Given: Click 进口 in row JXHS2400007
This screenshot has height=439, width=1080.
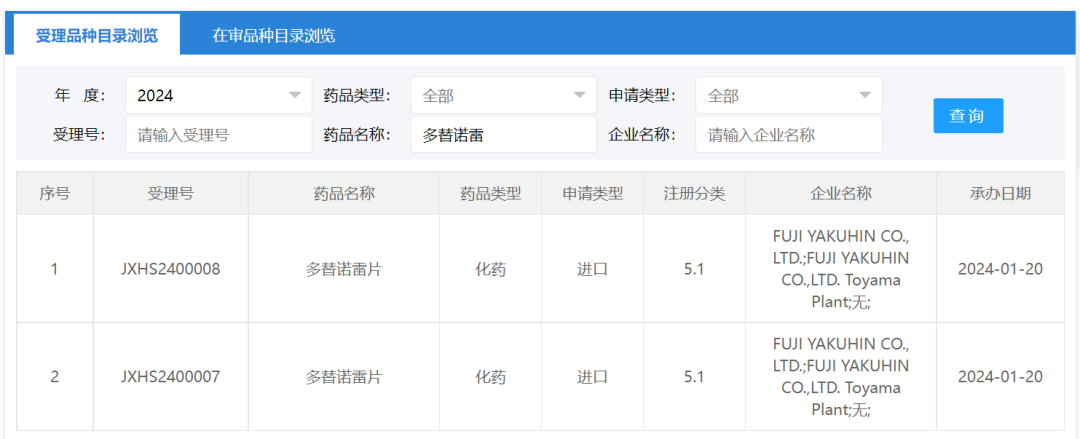Looking at the screenshot, I should click(592, 377).
